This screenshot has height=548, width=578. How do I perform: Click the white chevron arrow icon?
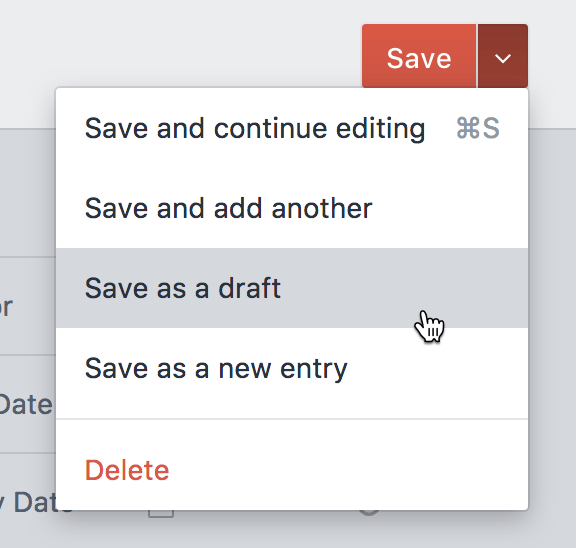tap(503, 58)
